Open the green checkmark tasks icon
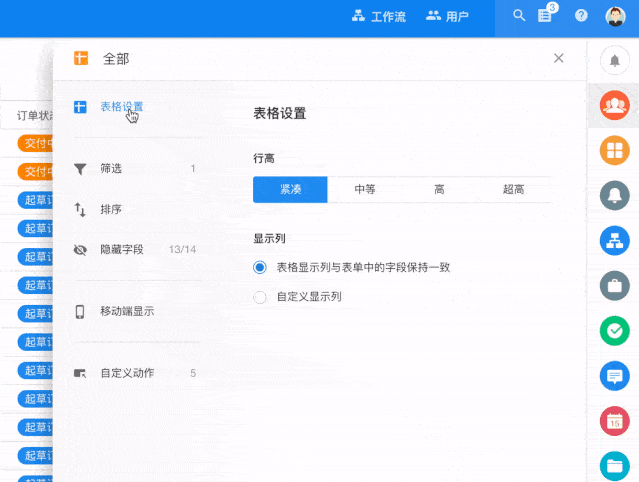This screenshot has width=639, height=482. pyautogui.click(x=615, y=331)
